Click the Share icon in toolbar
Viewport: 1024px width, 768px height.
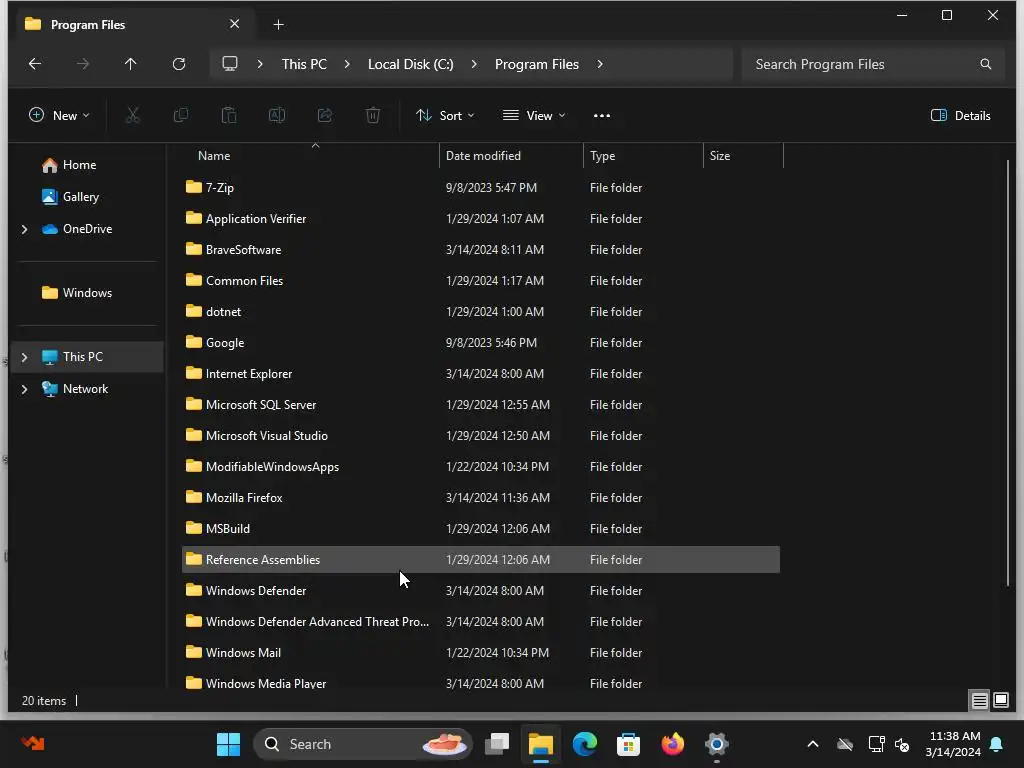[x=325, y=116]
